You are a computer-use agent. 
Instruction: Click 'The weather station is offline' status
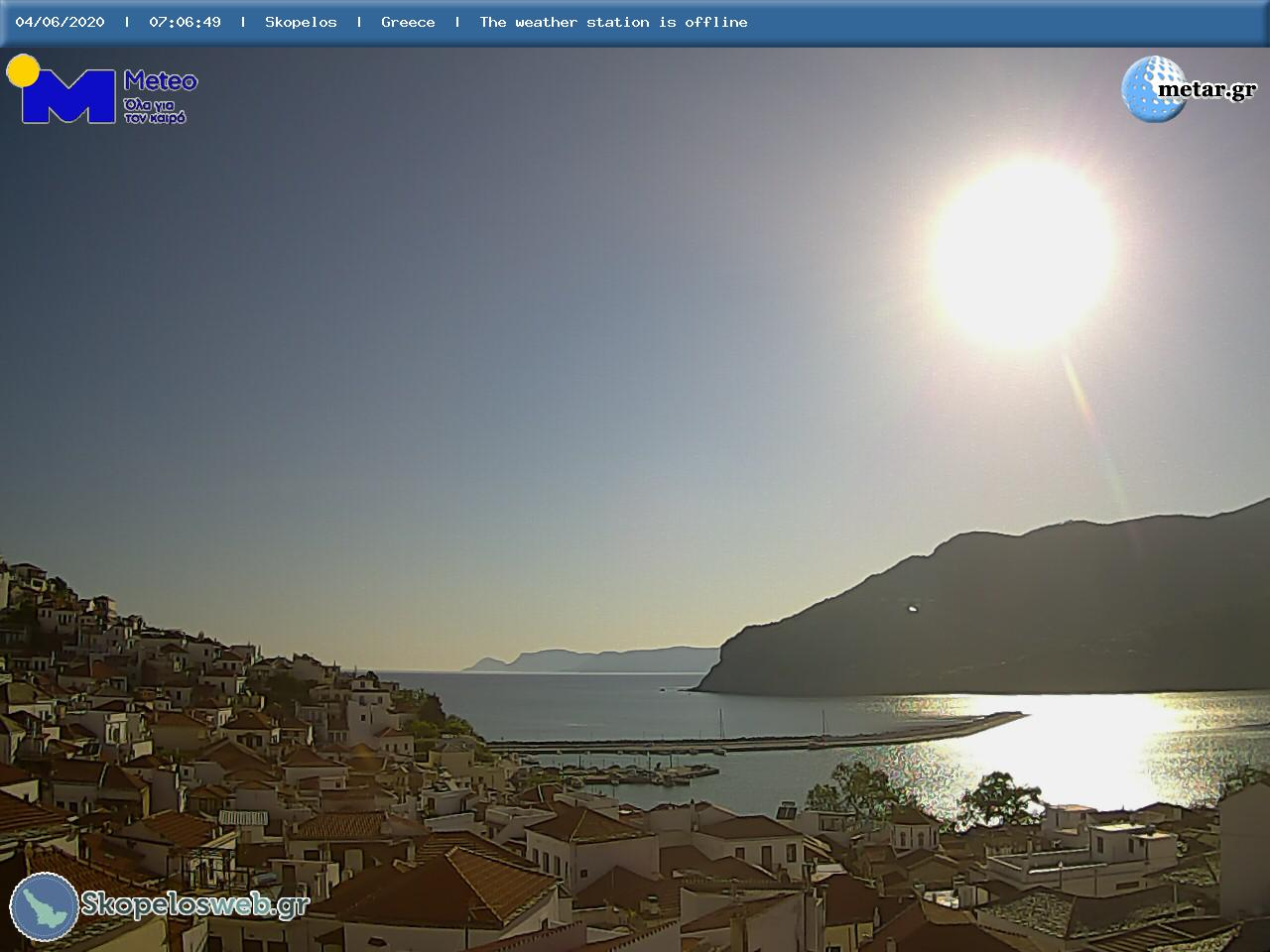pos(613,22)
